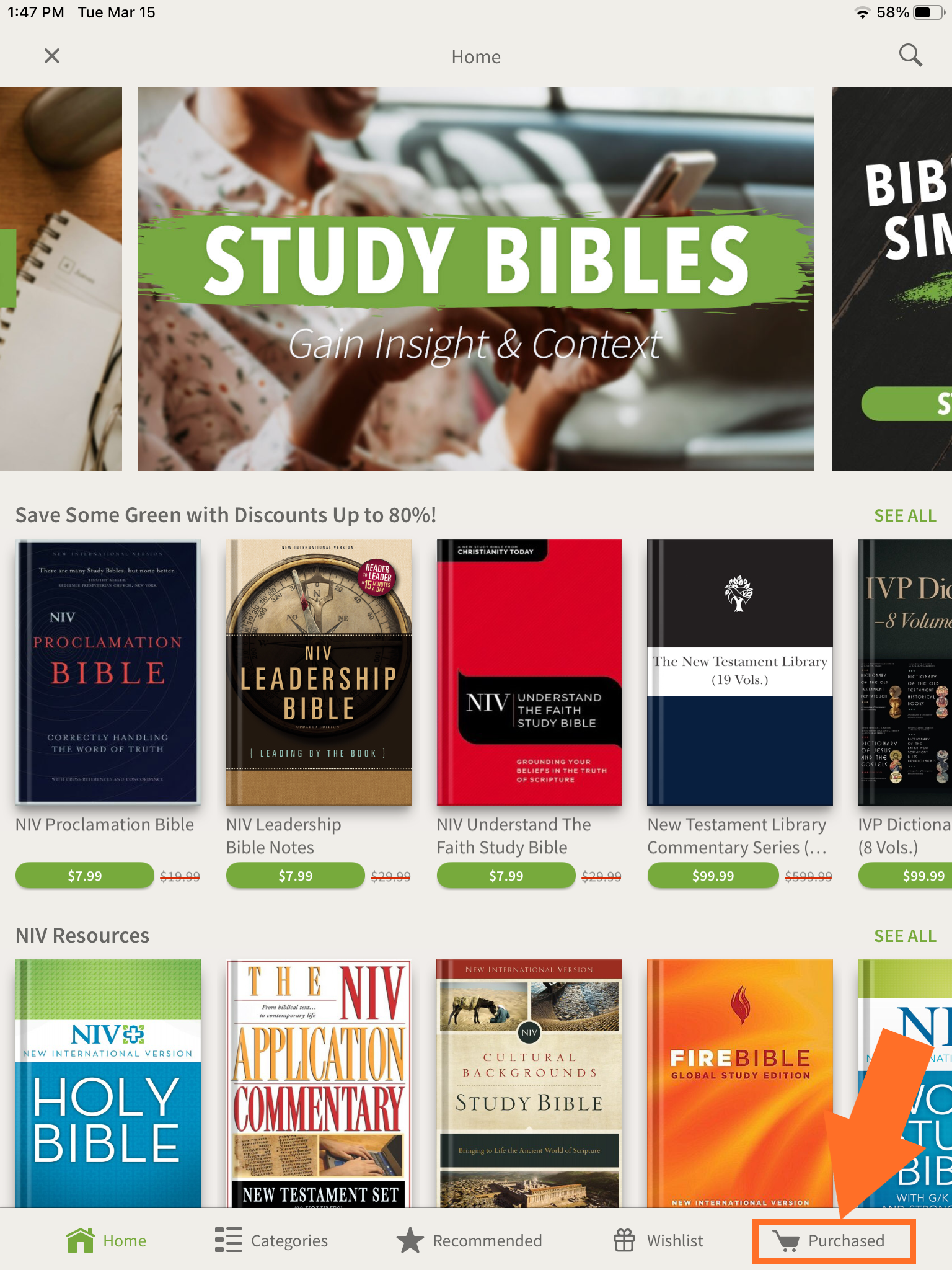
Task: Buy NIV Leadership Bible Notes for $7.99
Action: [296, 876]
